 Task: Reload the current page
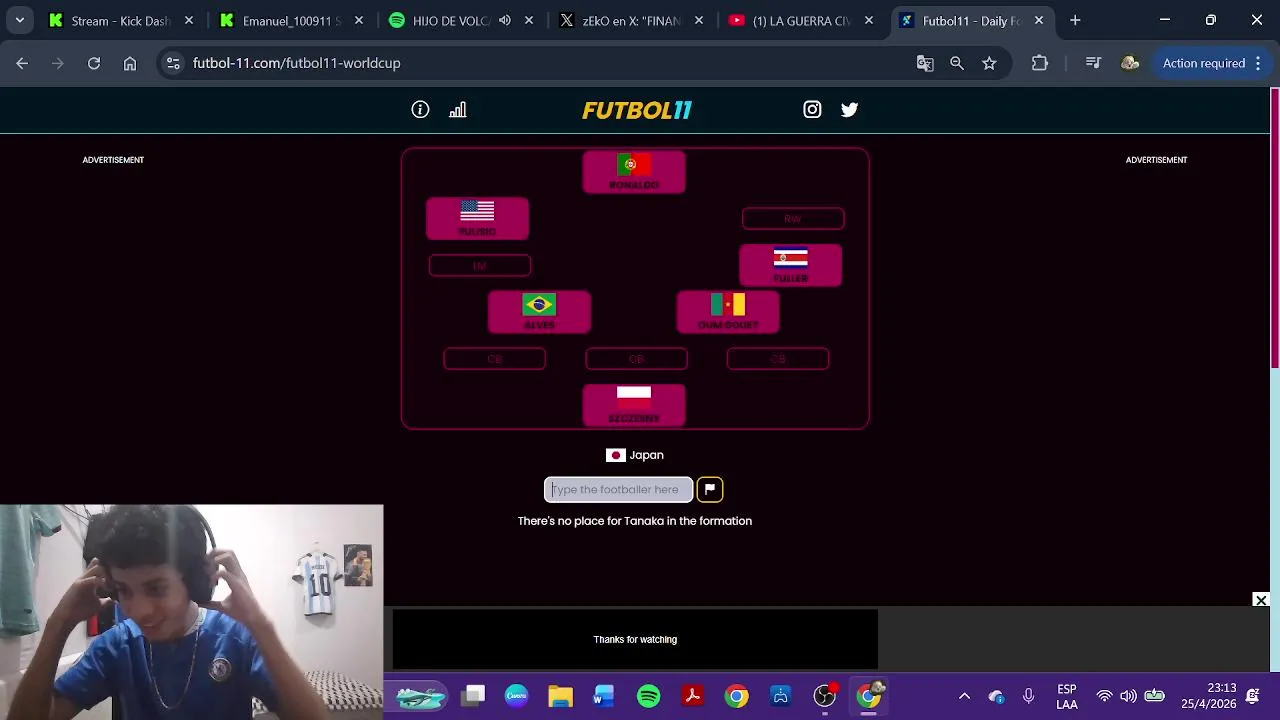94,63
